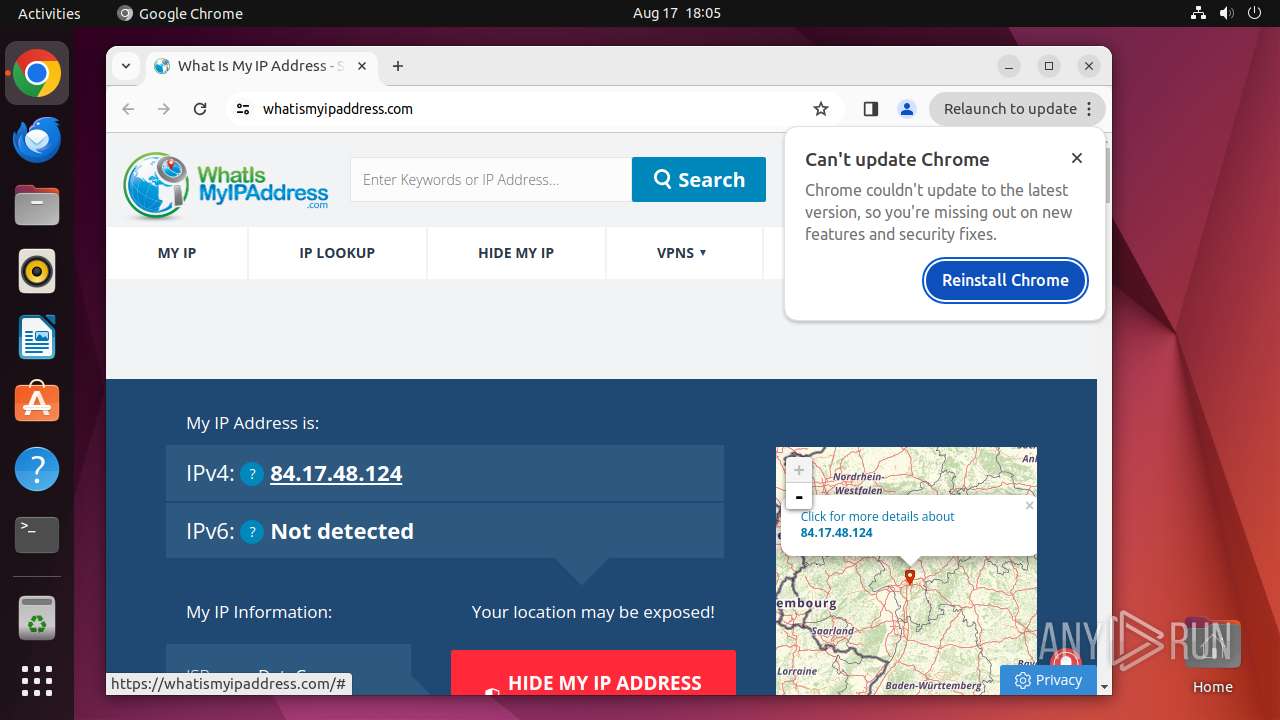Open the Activities overview
Viewport: 1280px width, 720px height.
[x=49, y=13]
